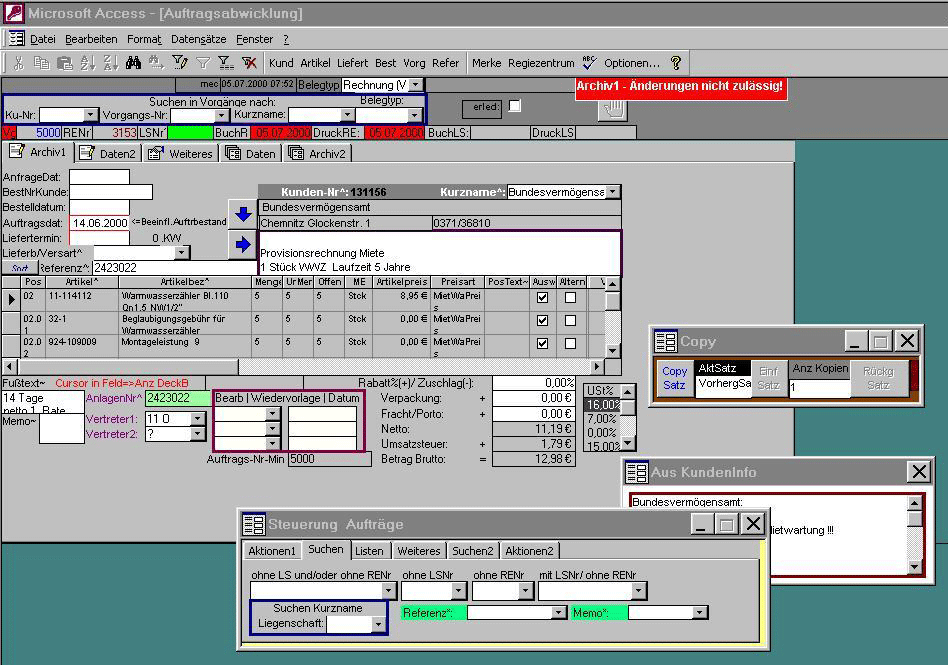This screenshot has height=665, width=948.
Task: Click in the AnfrageDat input field
Action: (x=99, y=177)
